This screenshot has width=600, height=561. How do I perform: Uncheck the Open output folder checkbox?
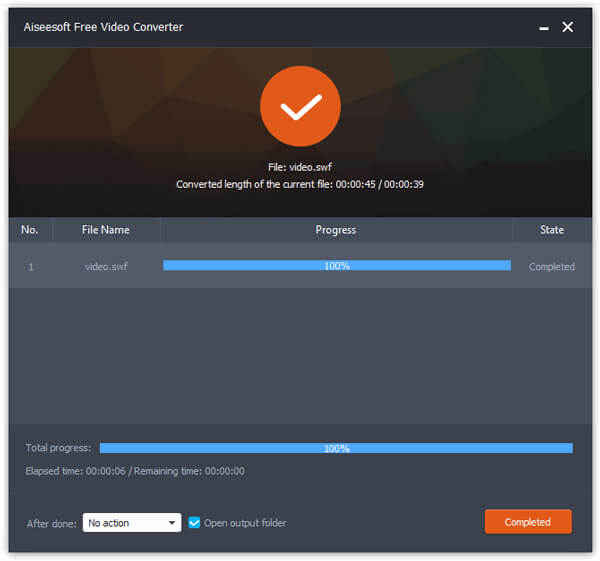coord(194,522)
